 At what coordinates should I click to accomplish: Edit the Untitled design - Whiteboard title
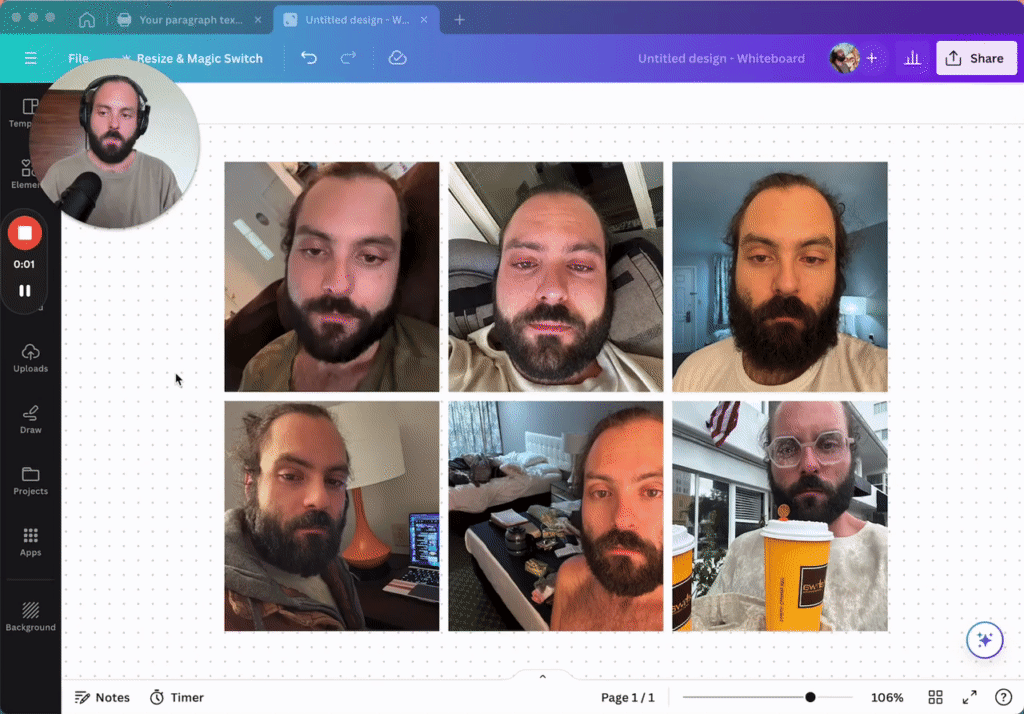[721, 58]
